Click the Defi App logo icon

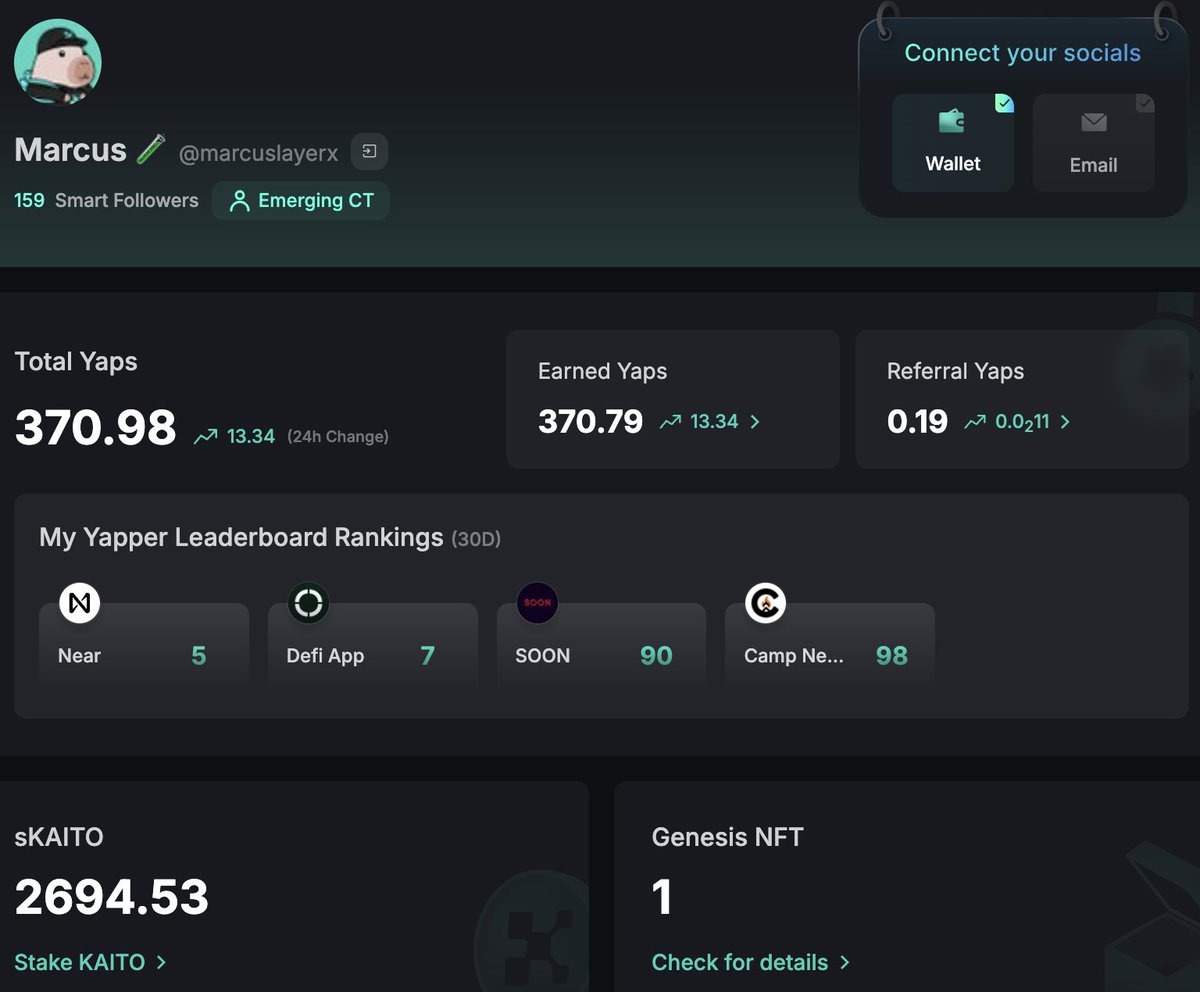pos(308,603)
